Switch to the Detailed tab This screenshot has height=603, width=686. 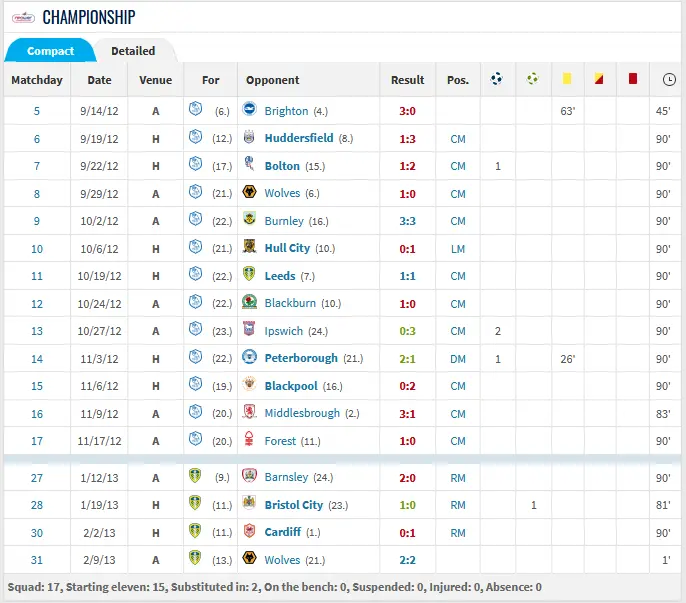point(133,51)
